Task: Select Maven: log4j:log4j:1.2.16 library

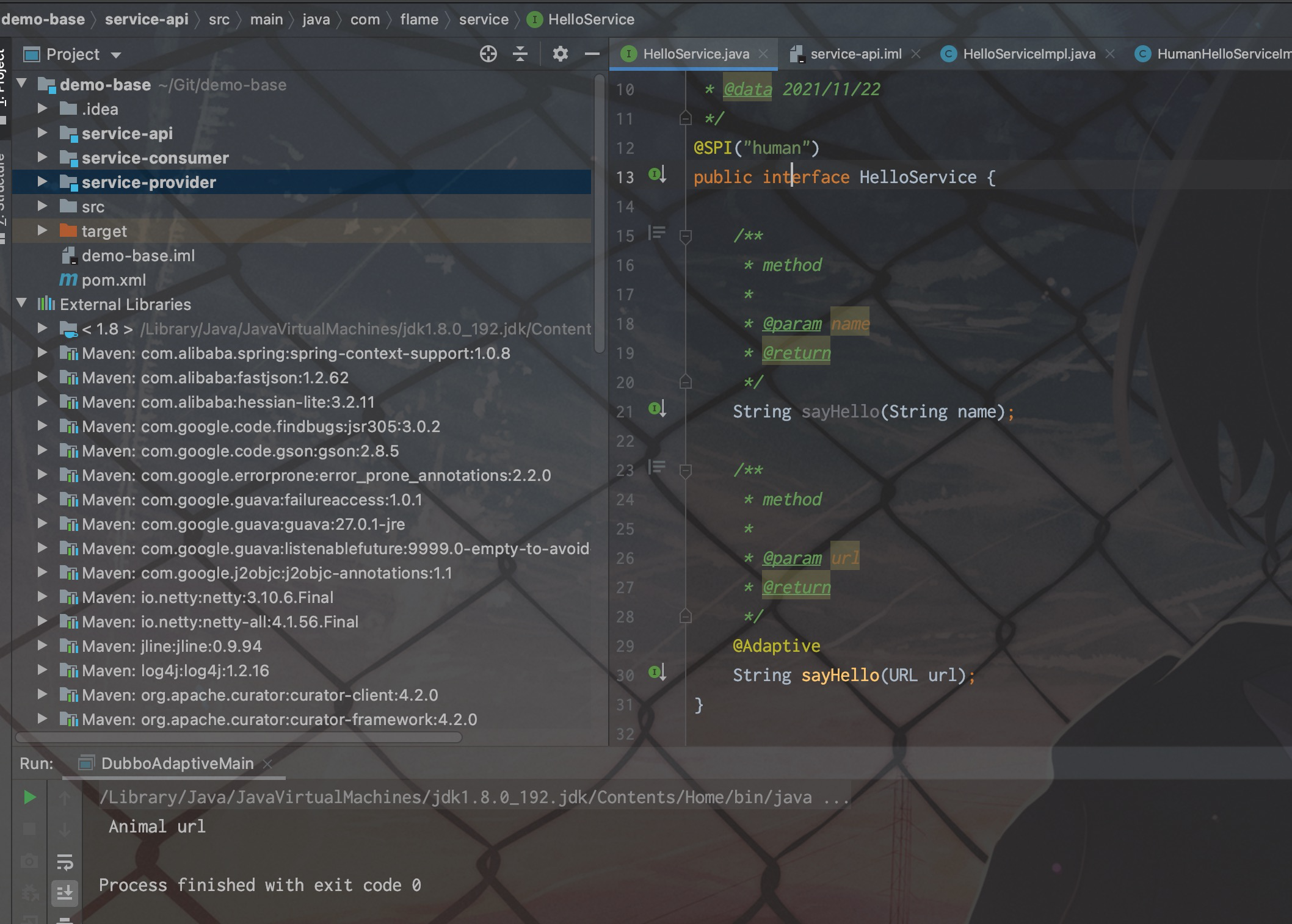Action: [175, 671]
